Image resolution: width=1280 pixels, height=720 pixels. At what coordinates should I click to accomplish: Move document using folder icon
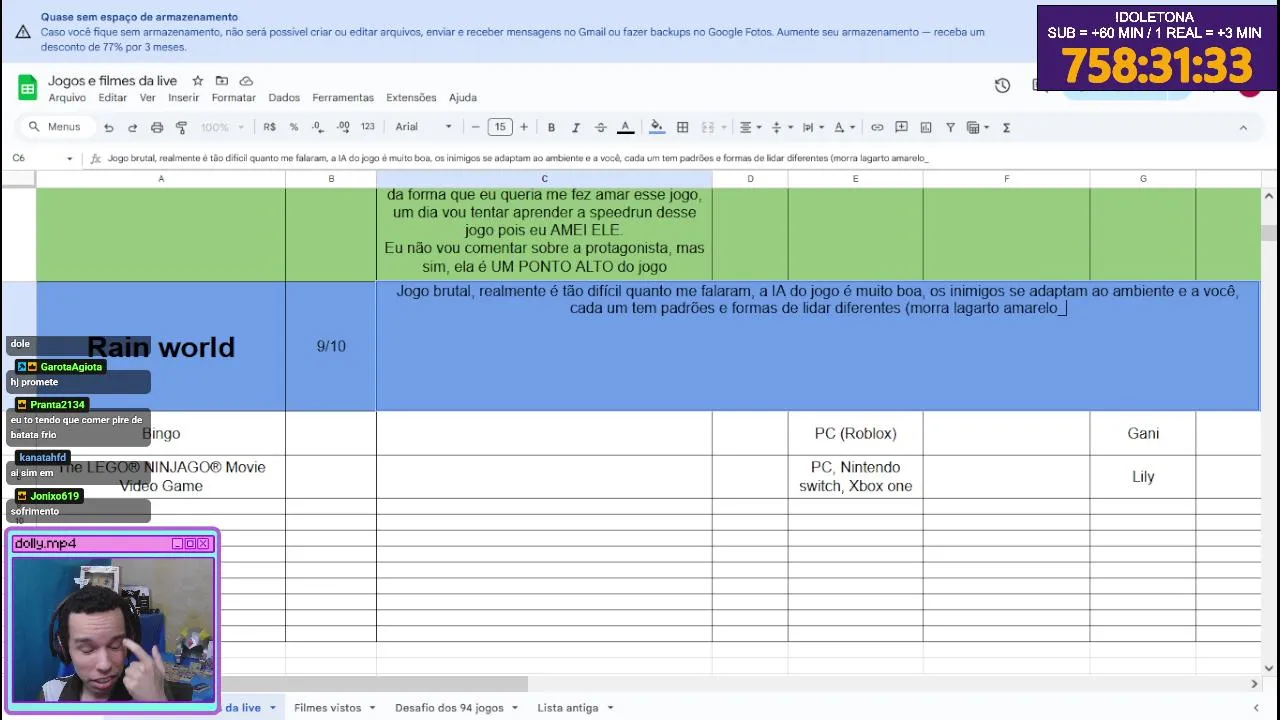pyautogui.click(x=222, y=81)
